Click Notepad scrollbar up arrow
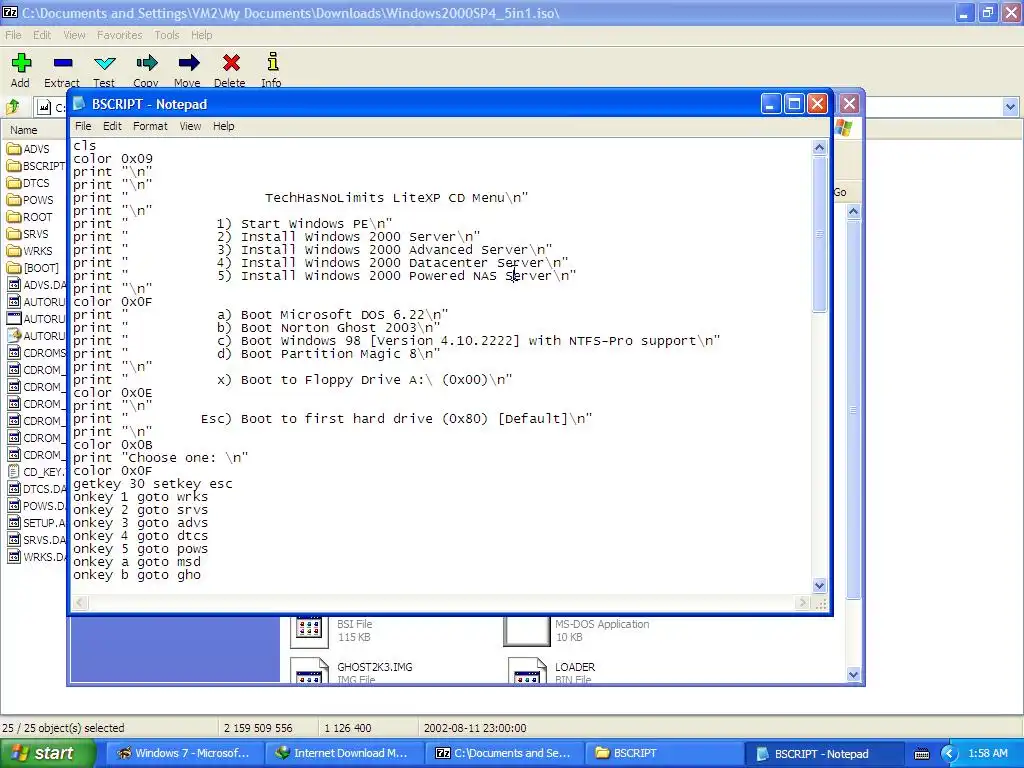 (820, 148)
